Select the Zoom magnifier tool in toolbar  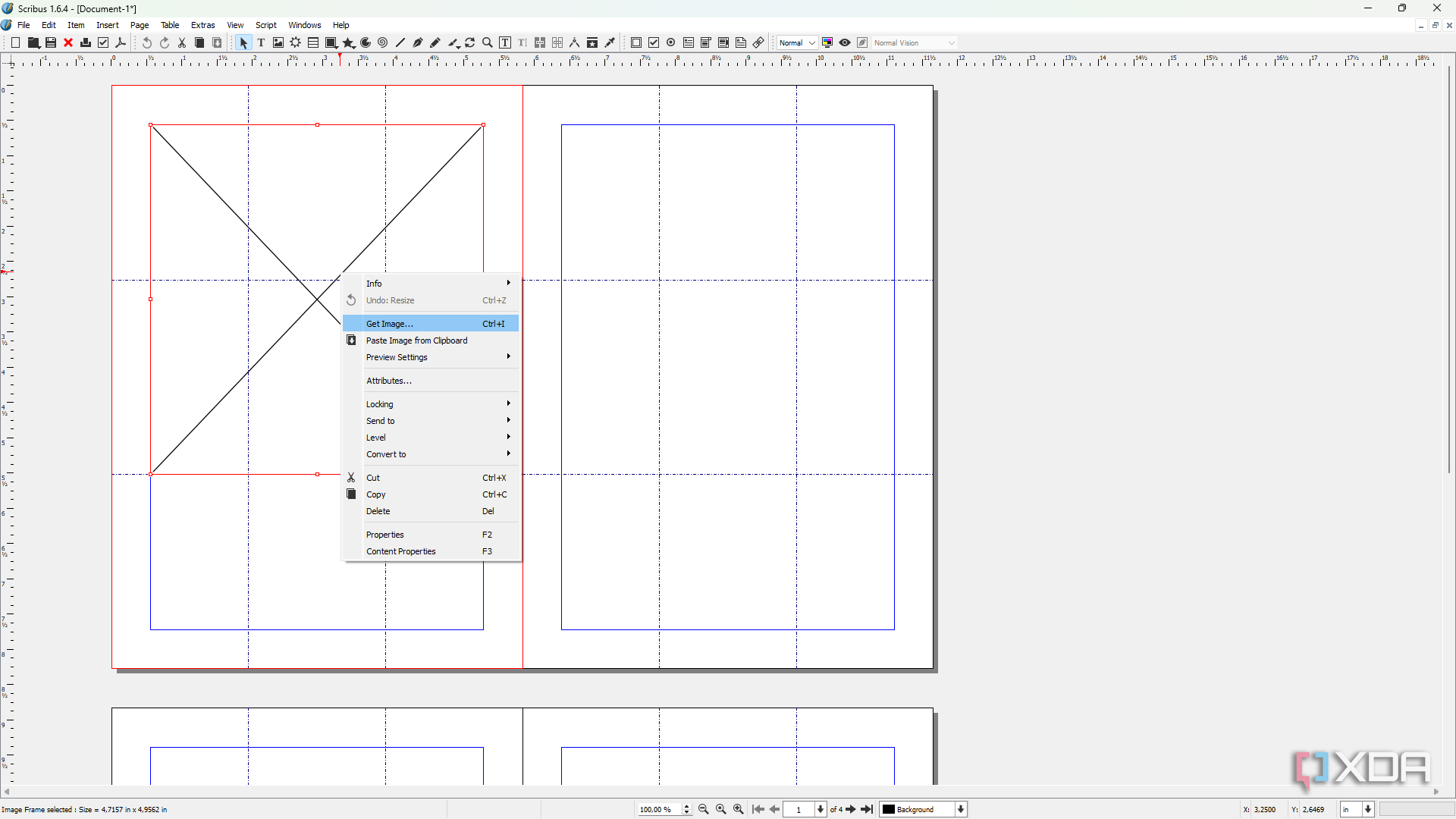[488, 43]
